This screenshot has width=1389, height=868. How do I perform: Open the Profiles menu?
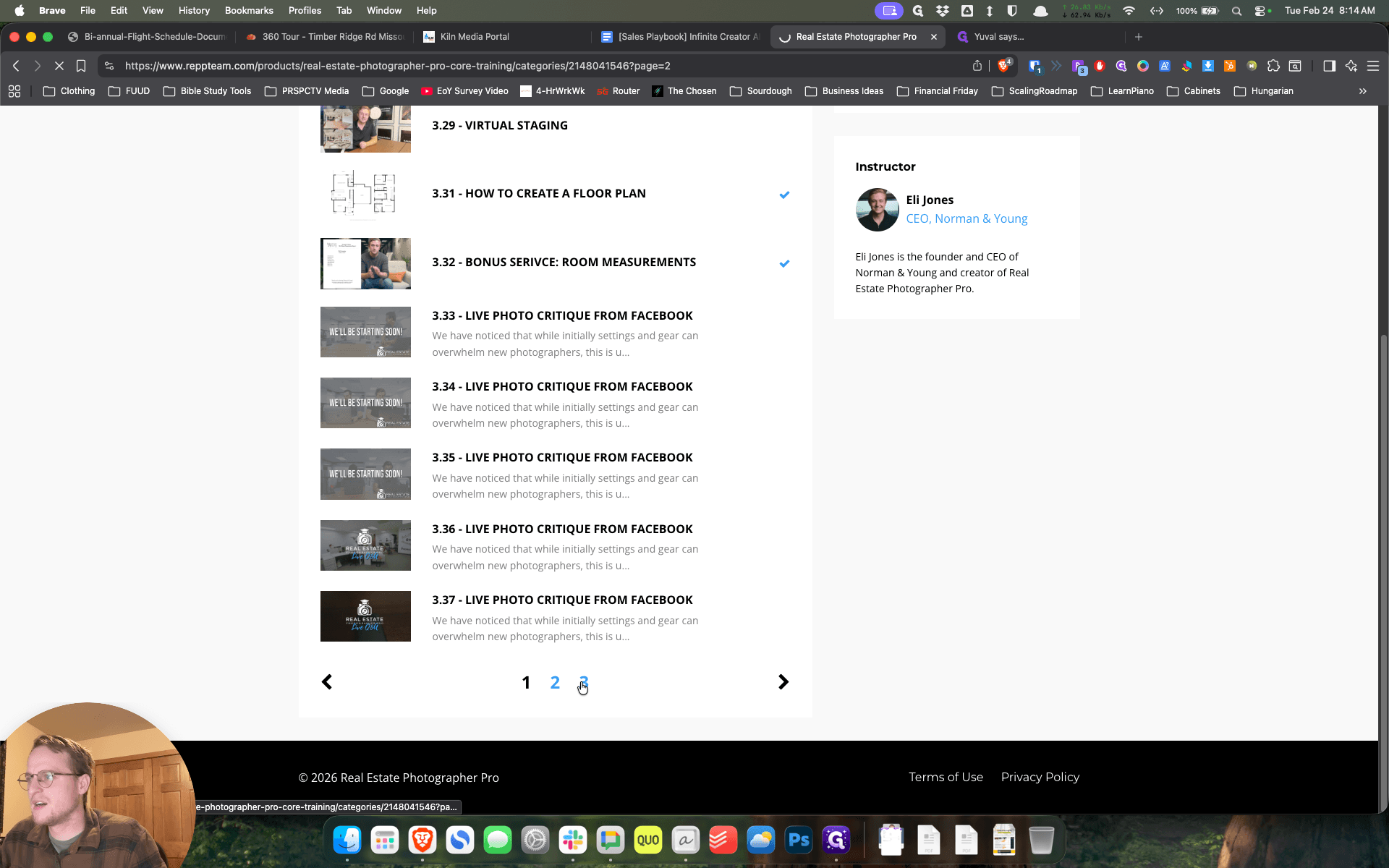[305, 11]
